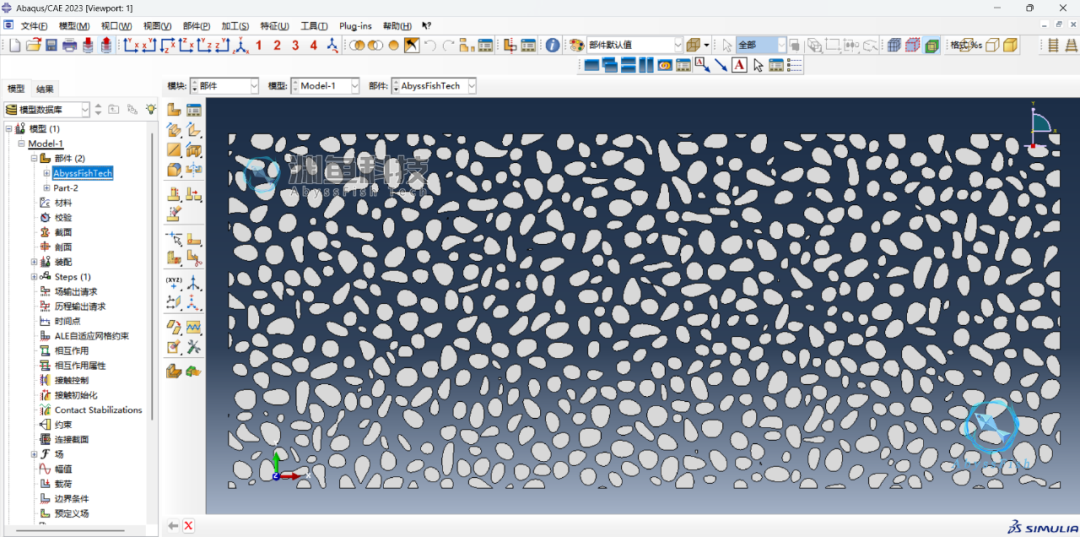This screenshot has height=537, width=1080.
Task: Open the query information icon
Action: 552,45
